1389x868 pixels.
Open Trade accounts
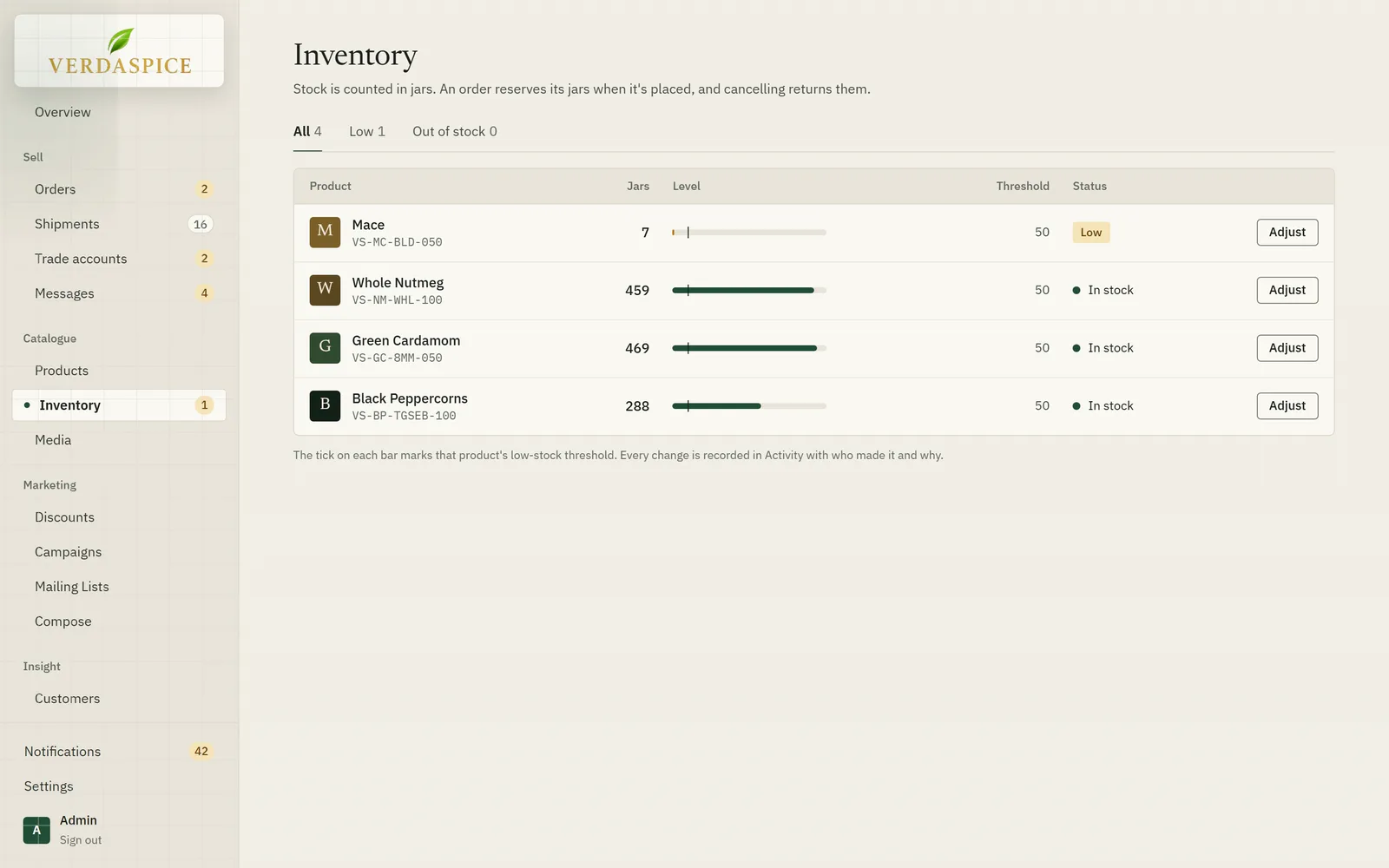click(x=119, y=259)
